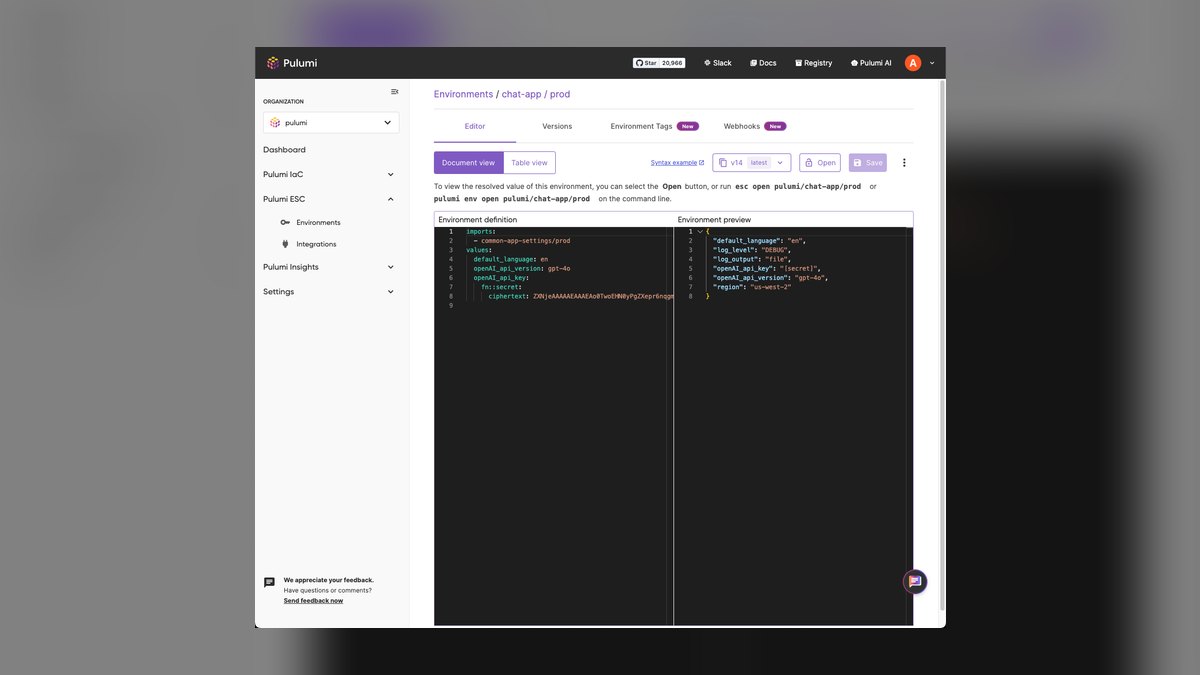Click the "openAI_api_key" preview line

coord(767,269)
